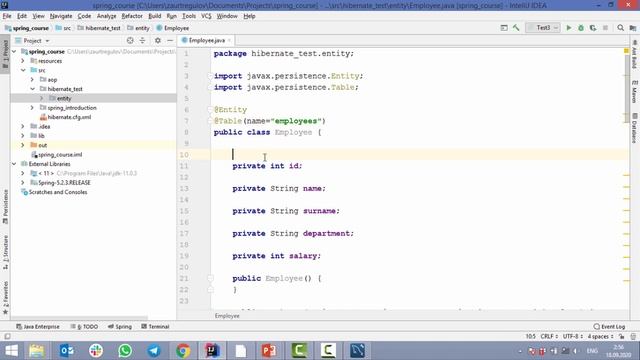640x360 pixels.
Task: Open Chrome from the taskbar
Action: coord(183,351)
